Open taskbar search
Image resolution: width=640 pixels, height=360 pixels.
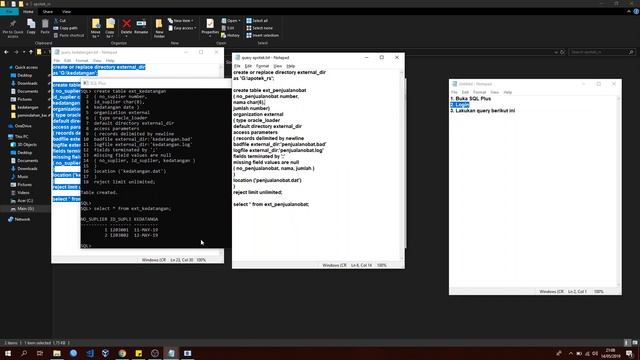[x=24, y=353]
